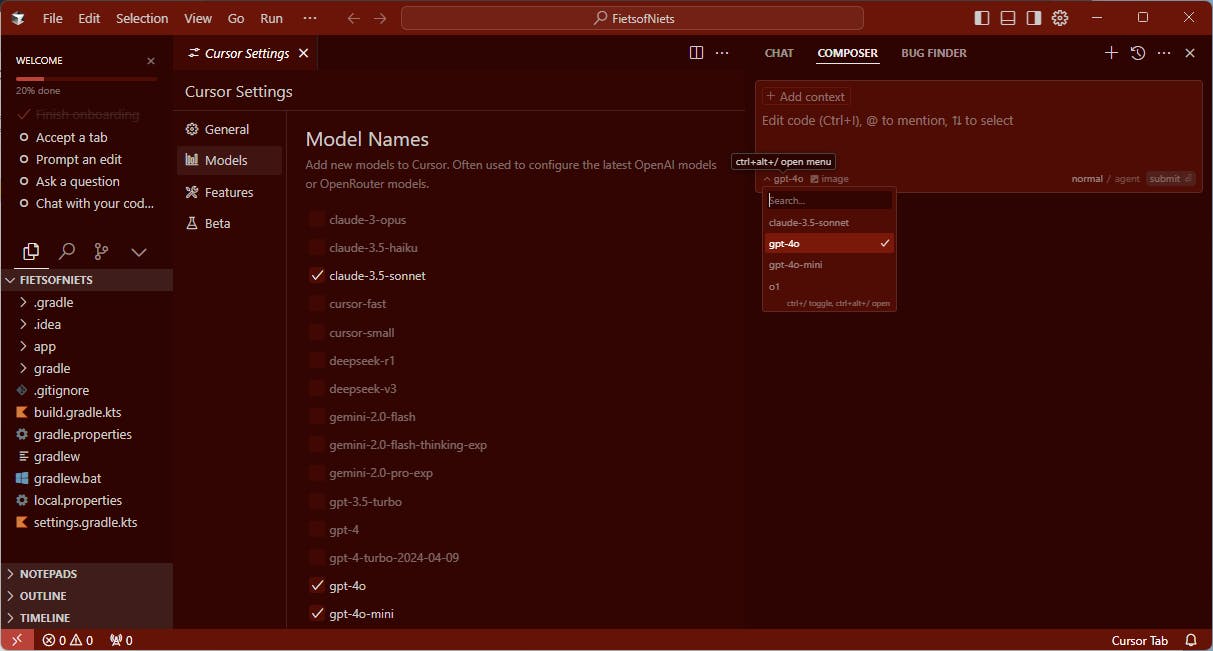The width and height of the screenshot is (1213, 651).
Task: Toggle the primary sidebar layout icon
Action: pyautogui.click(x=982, y=18)
